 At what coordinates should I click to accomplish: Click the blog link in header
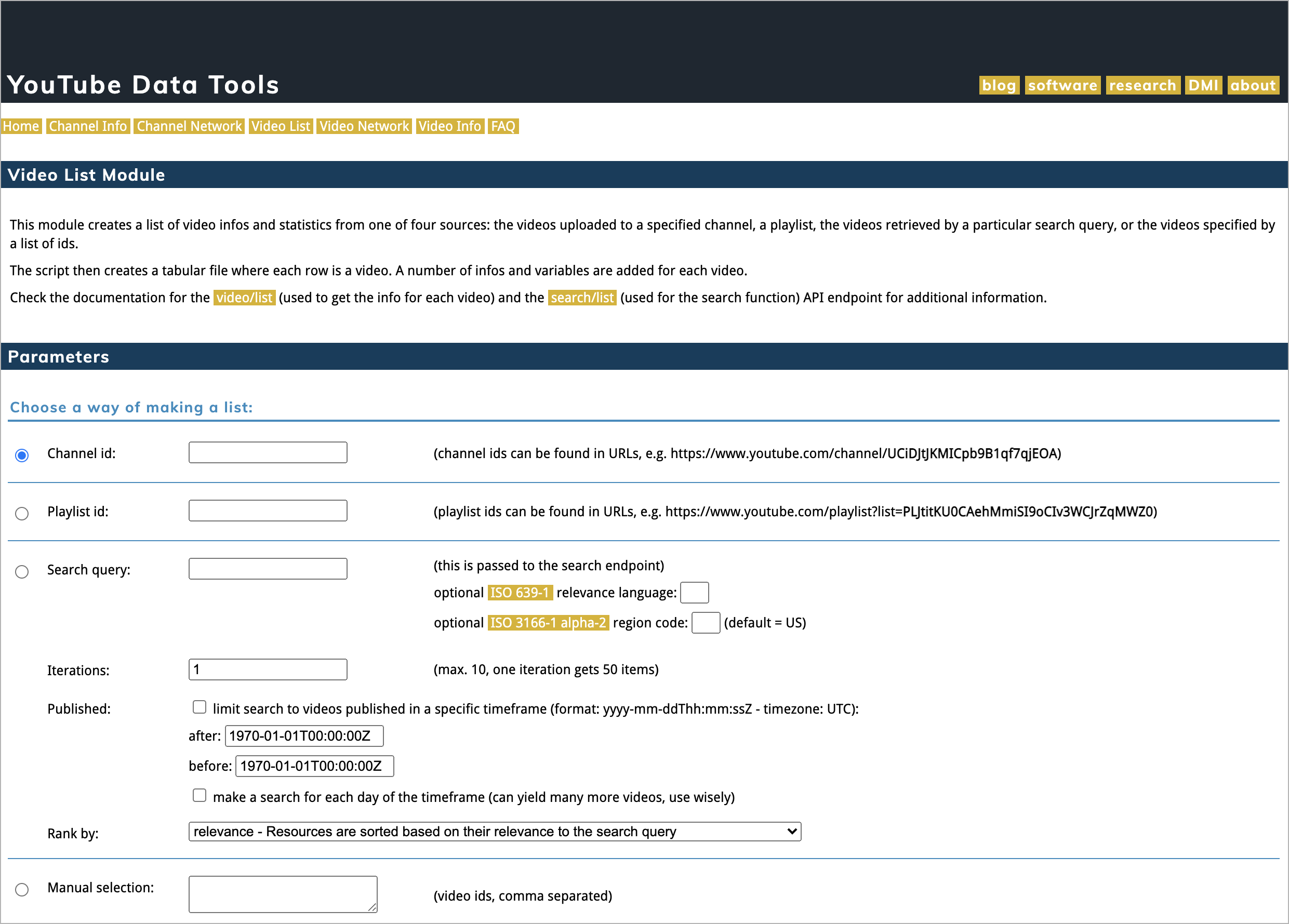click(x=999, y=85)
